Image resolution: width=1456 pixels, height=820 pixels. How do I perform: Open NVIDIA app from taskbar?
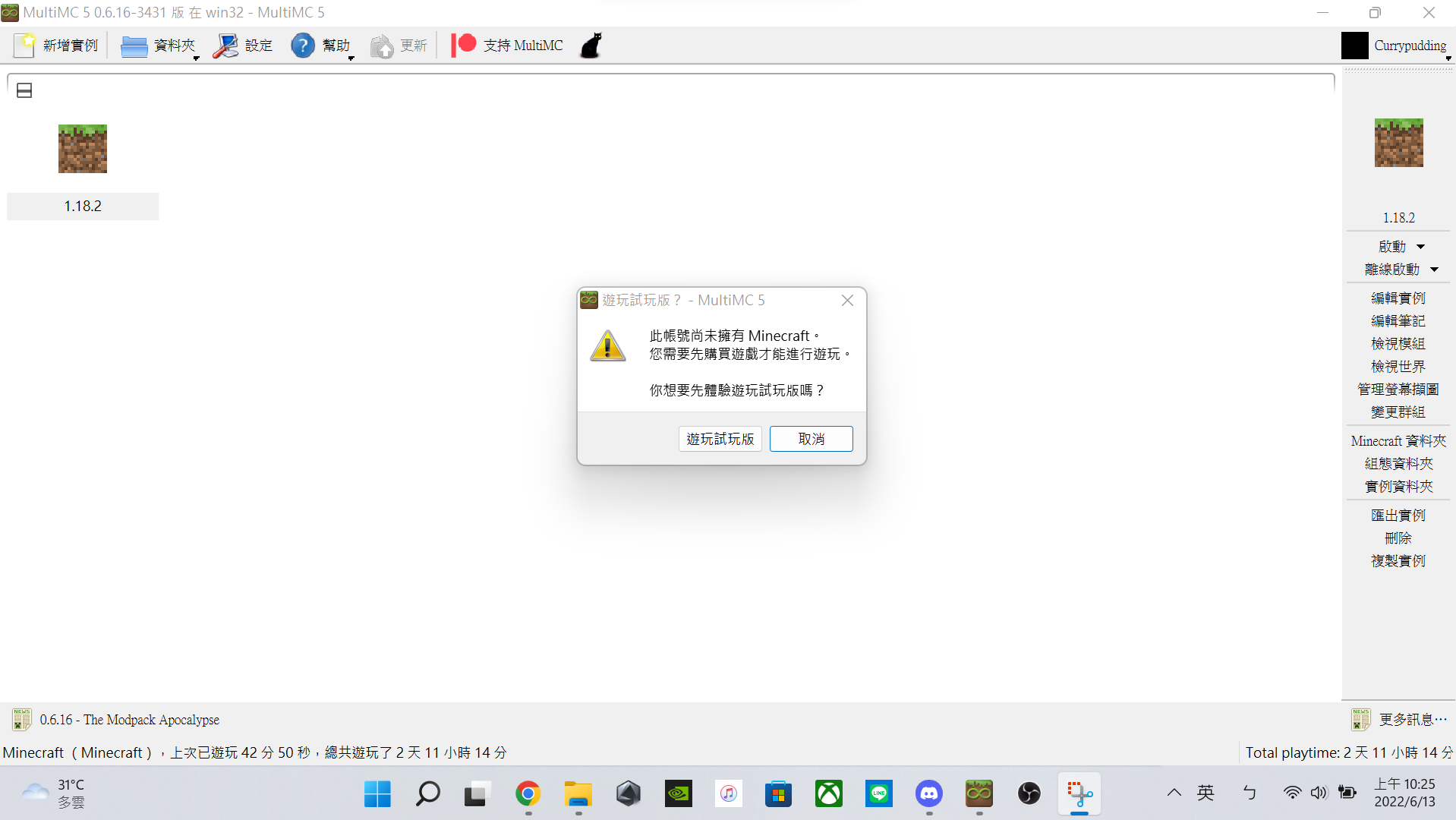click(x=678, y=794)
